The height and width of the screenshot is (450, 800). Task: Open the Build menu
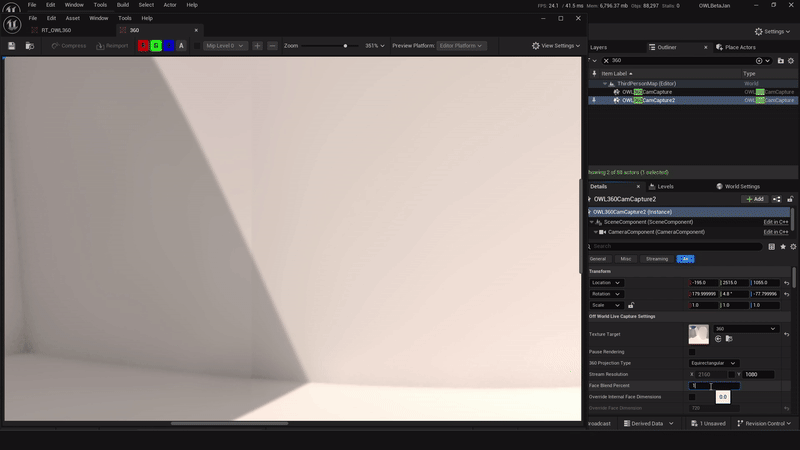click(122, 5)
